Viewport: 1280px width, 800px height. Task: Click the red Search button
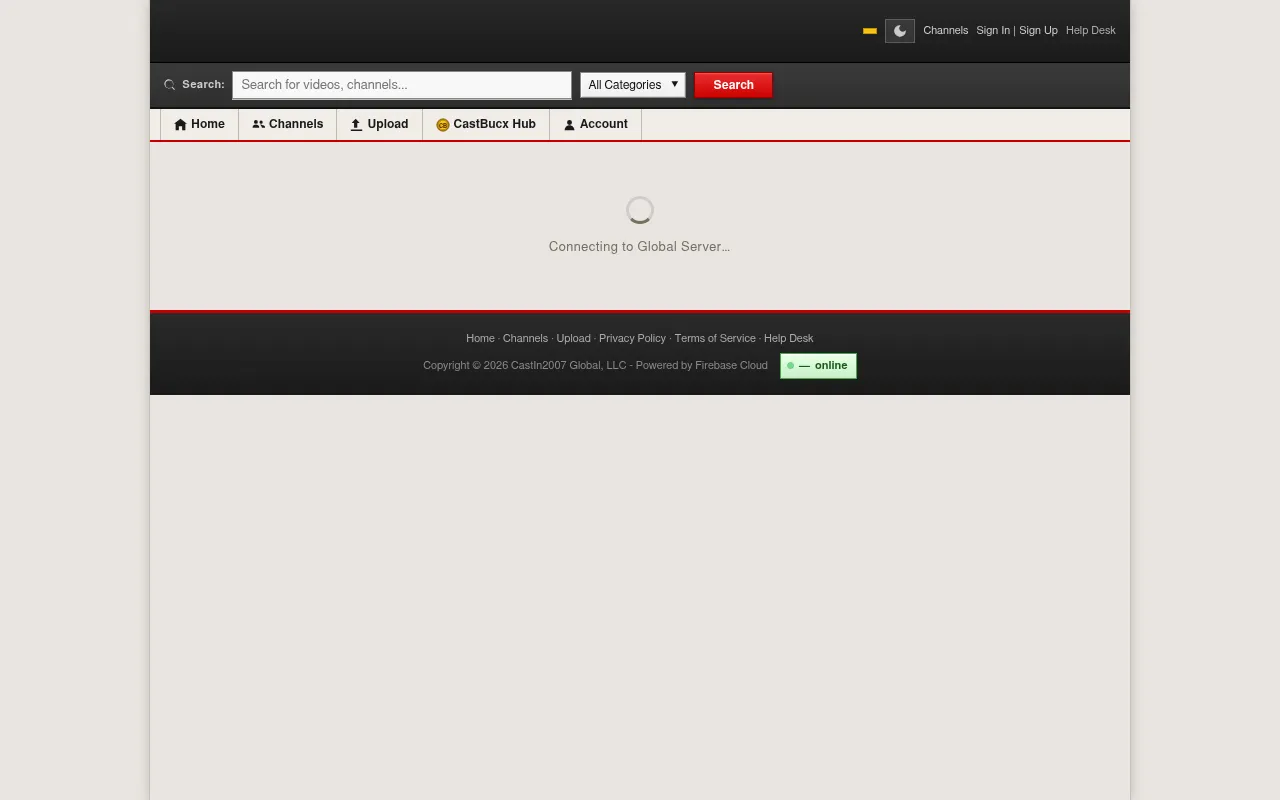733,85
